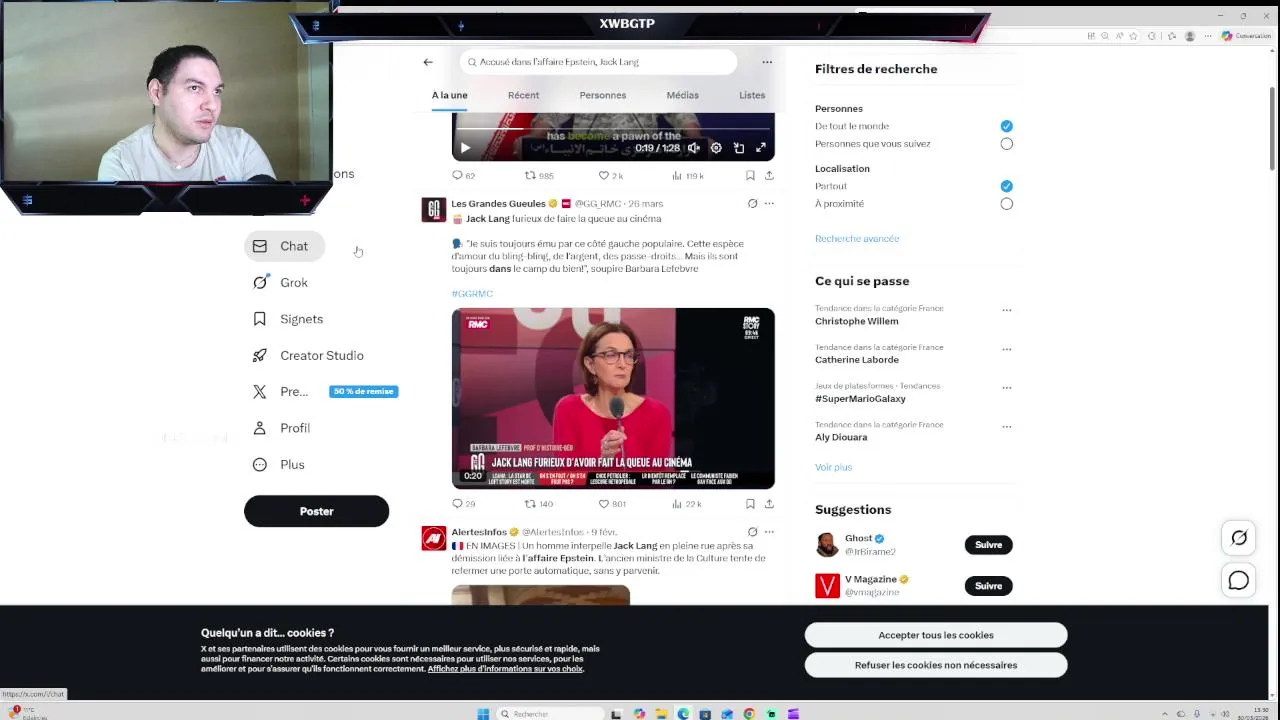
Task: Open Signets bookmarks in sidebar
Action: (288, 319)
